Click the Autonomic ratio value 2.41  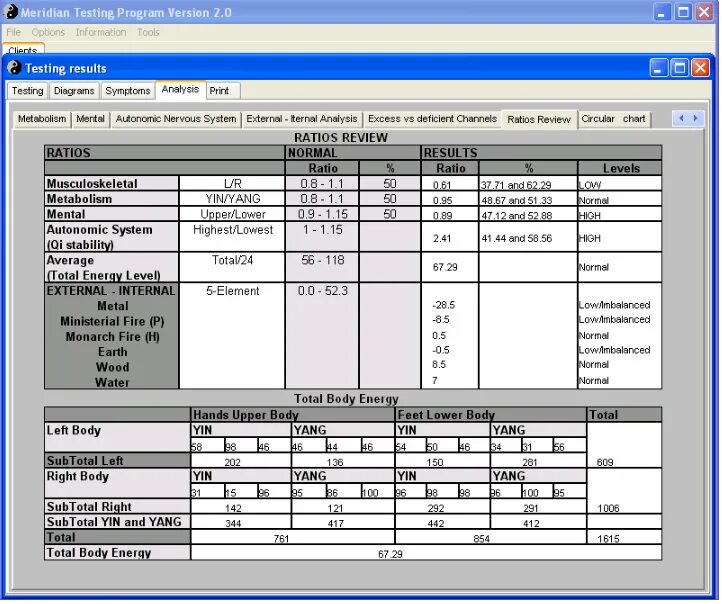pos(442,238)
